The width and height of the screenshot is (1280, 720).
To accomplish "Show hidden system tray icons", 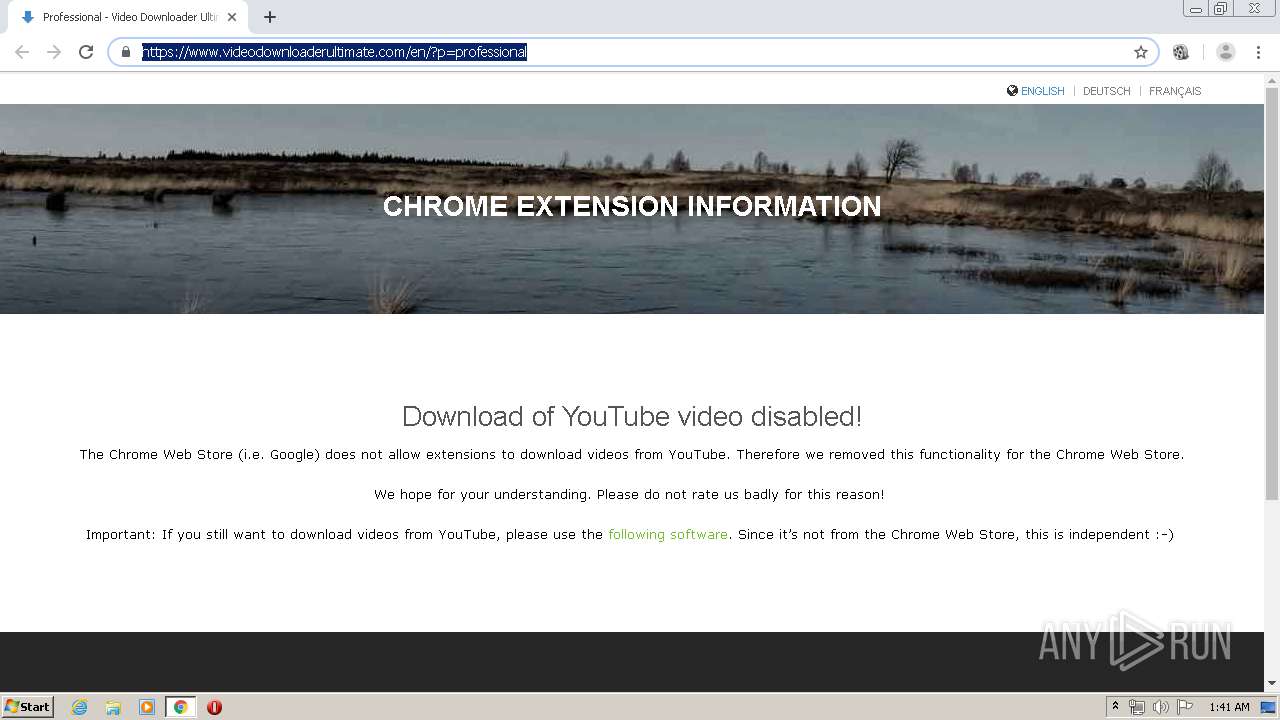I will 1115,707.
